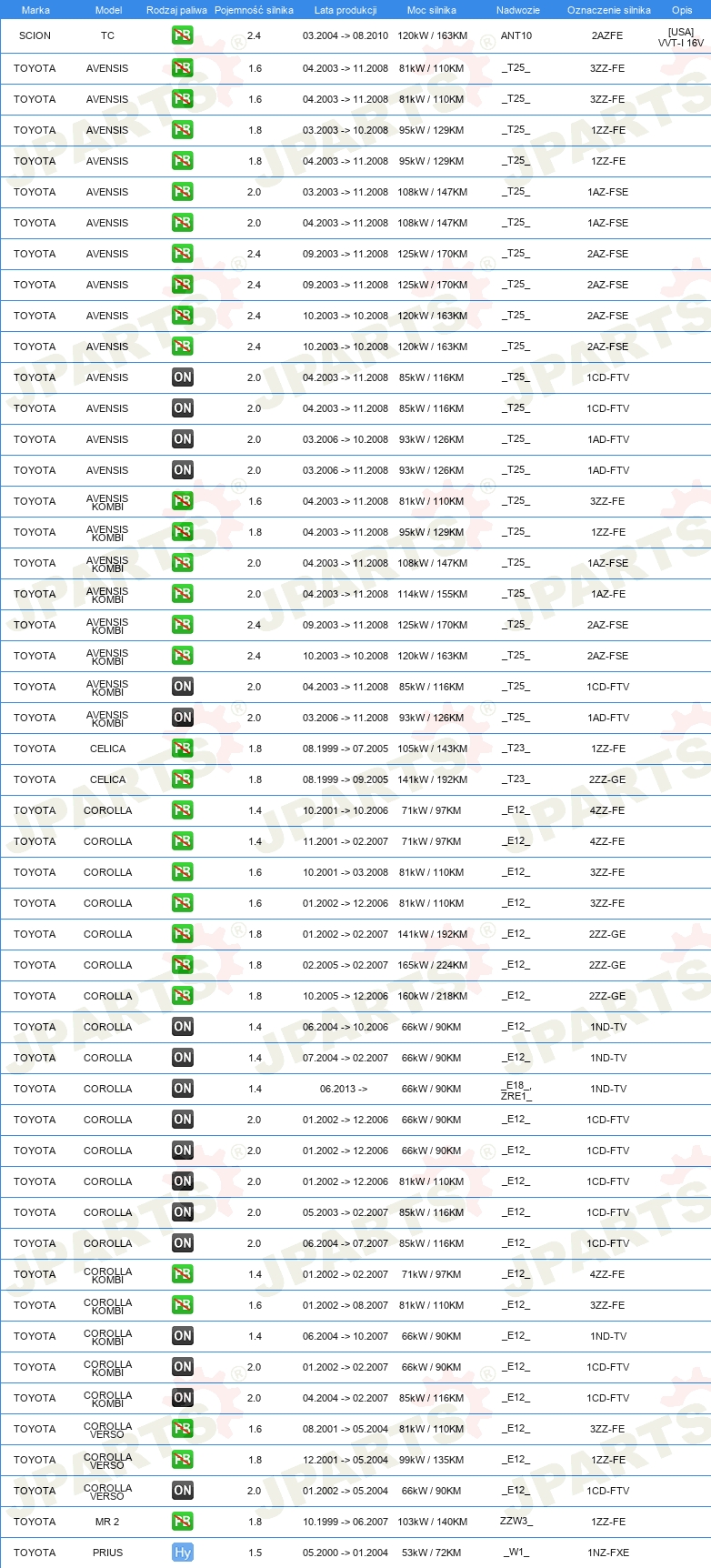Click petrol icon for Corolla 1.6 from 01.2002

183,903
